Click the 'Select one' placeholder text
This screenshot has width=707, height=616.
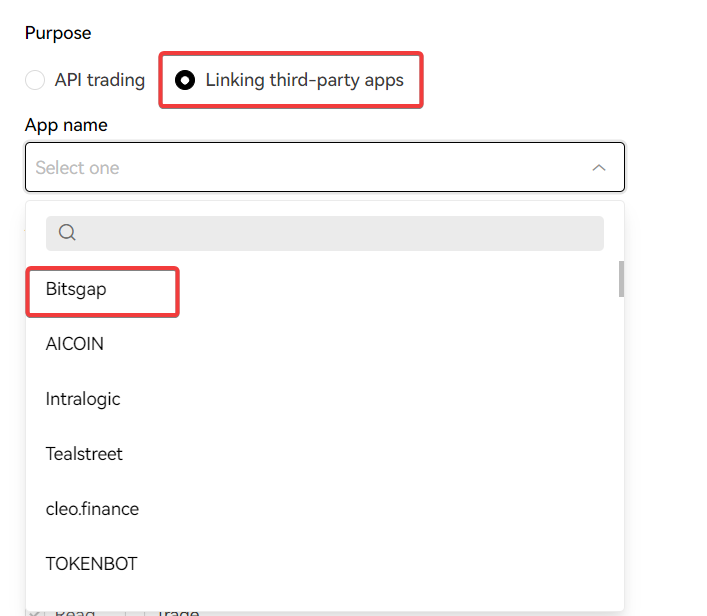[77, 168]
